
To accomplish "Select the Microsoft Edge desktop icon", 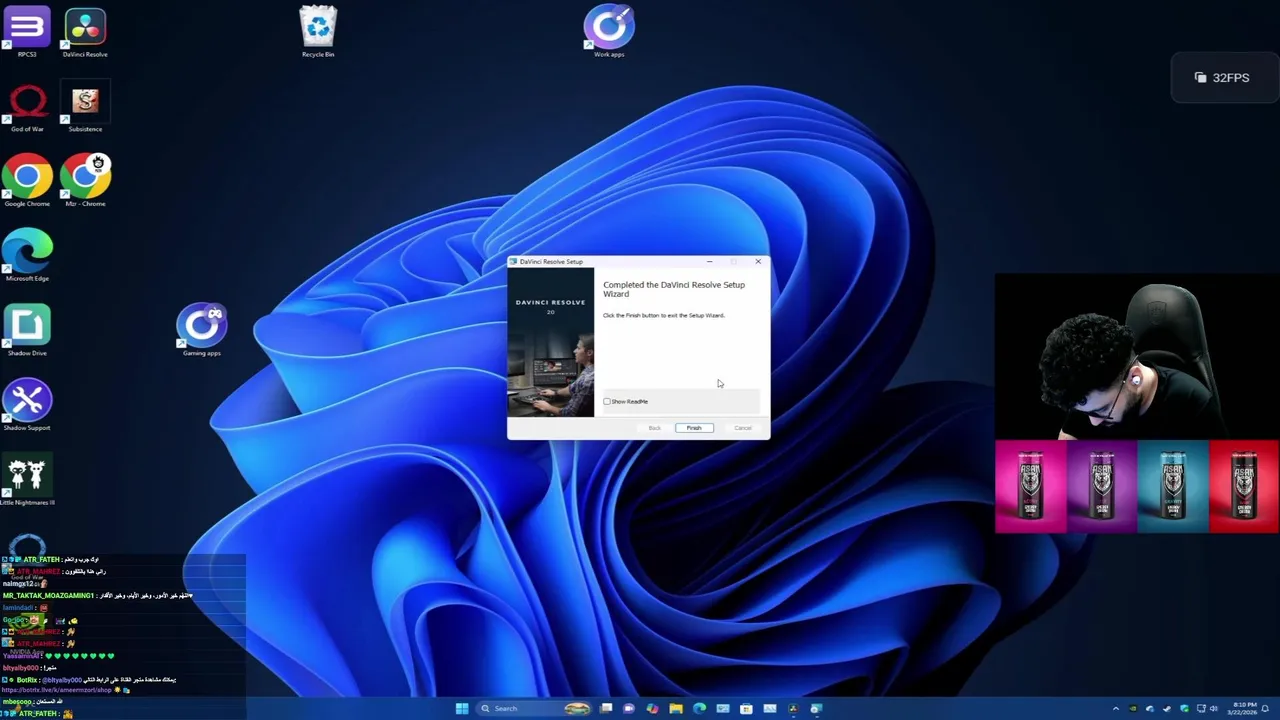I will [x=27, y=256].
